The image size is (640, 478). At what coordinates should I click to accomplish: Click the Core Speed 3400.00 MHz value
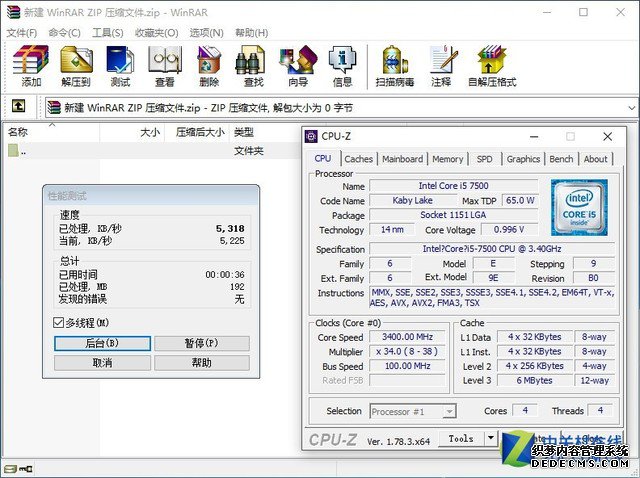coord(407,337)
